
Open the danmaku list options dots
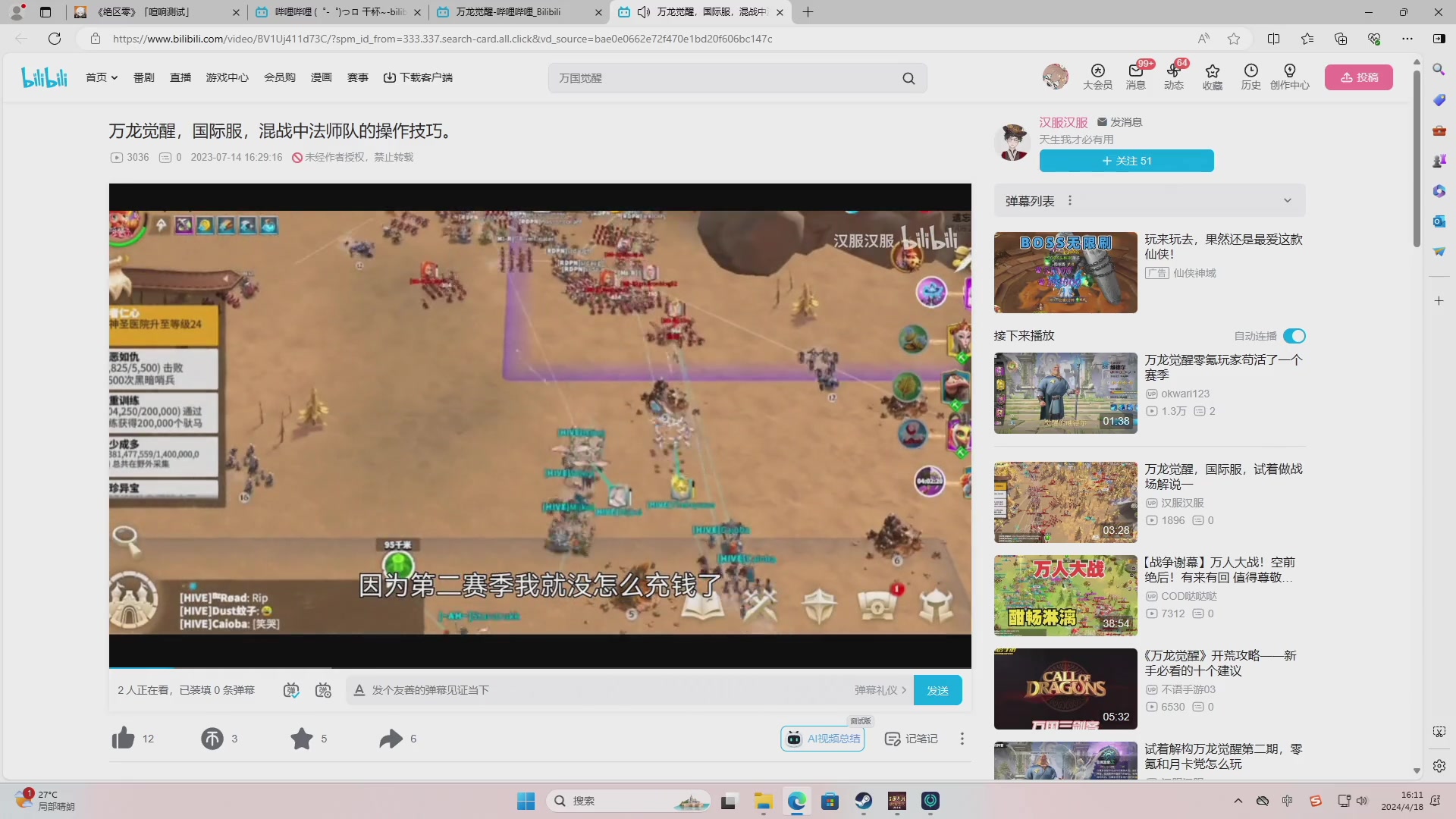tap(1070, 200)
